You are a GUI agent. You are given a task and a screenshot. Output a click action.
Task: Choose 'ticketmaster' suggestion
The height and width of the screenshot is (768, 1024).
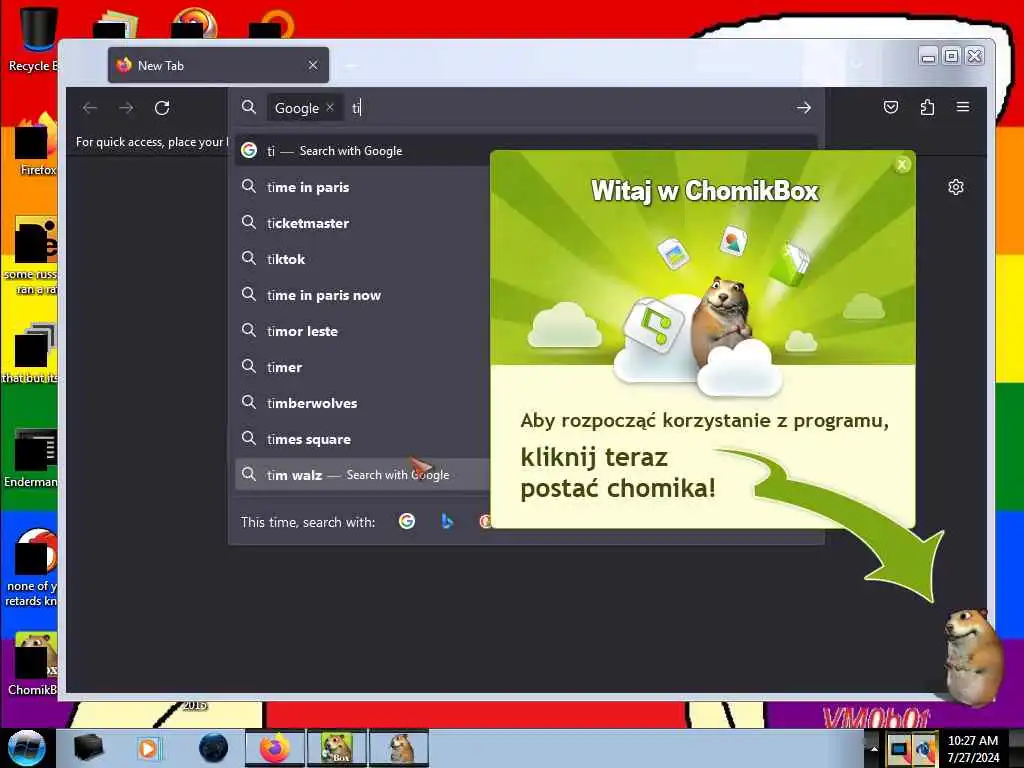coord(362,223)
